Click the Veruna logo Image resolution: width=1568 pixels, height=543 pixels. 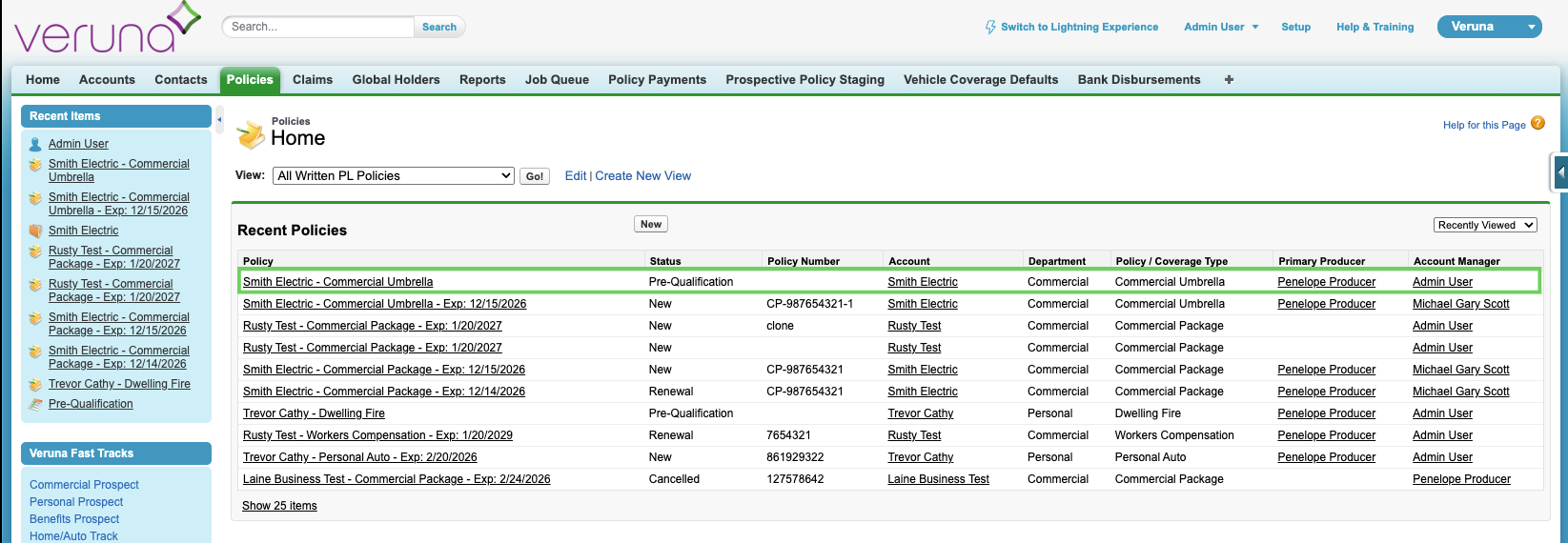(108, 28)
